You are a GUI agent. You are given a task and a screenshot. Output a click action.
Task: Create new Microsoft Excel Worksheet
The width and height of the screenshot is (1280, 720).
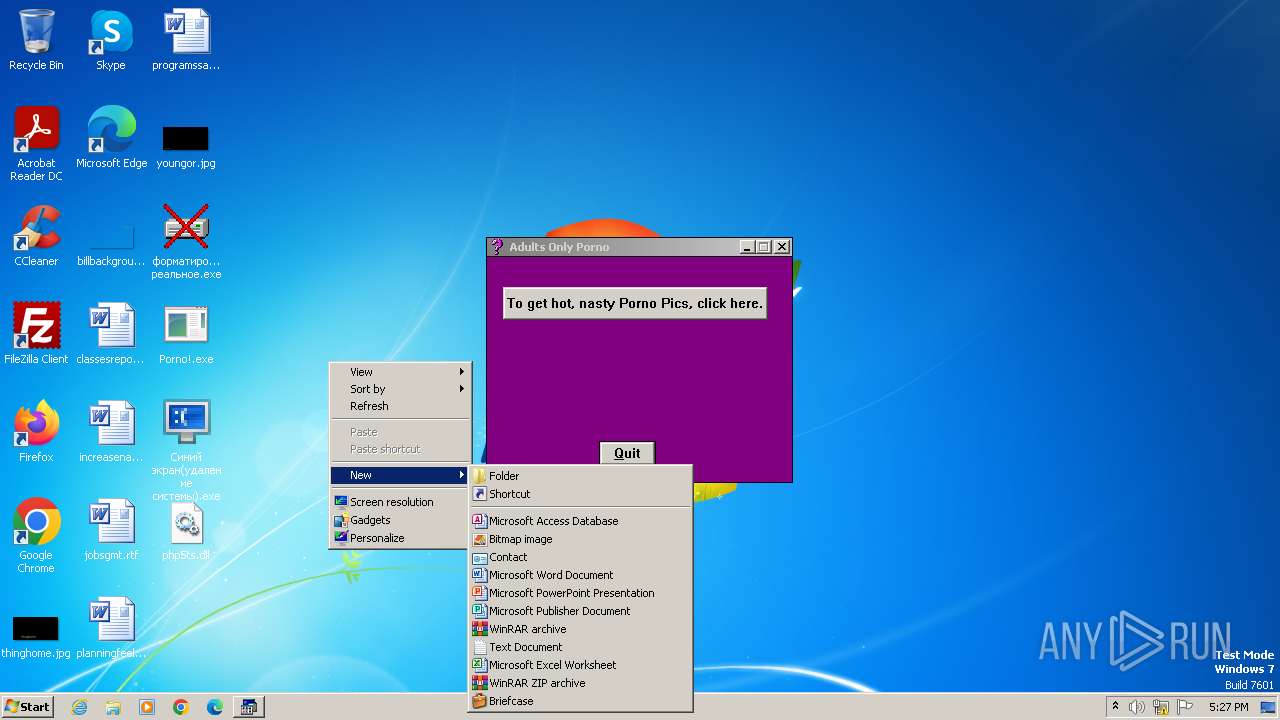click(580, 665)
